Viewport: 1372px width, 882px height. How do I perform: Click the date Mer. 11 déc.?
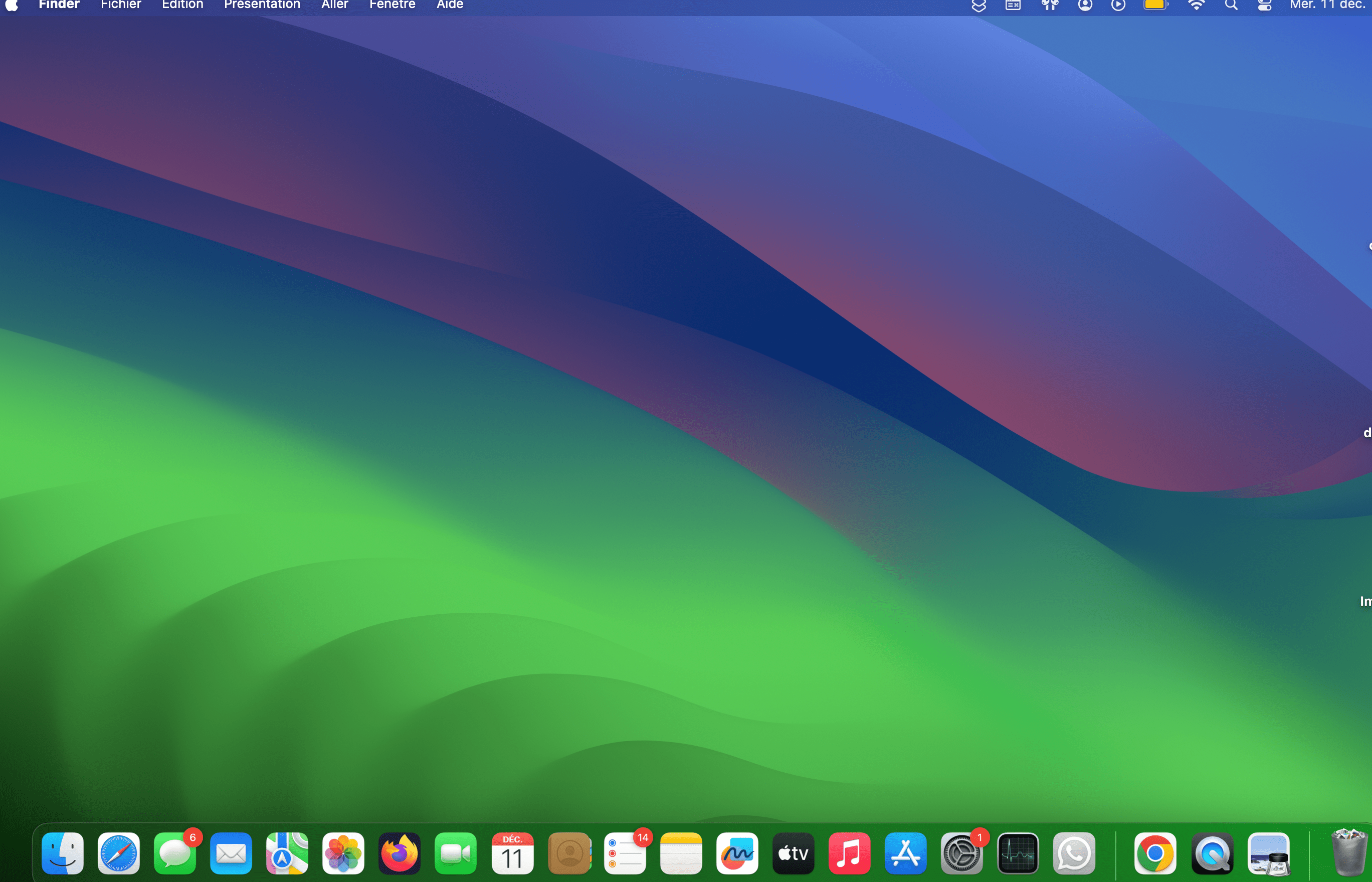1327,5
